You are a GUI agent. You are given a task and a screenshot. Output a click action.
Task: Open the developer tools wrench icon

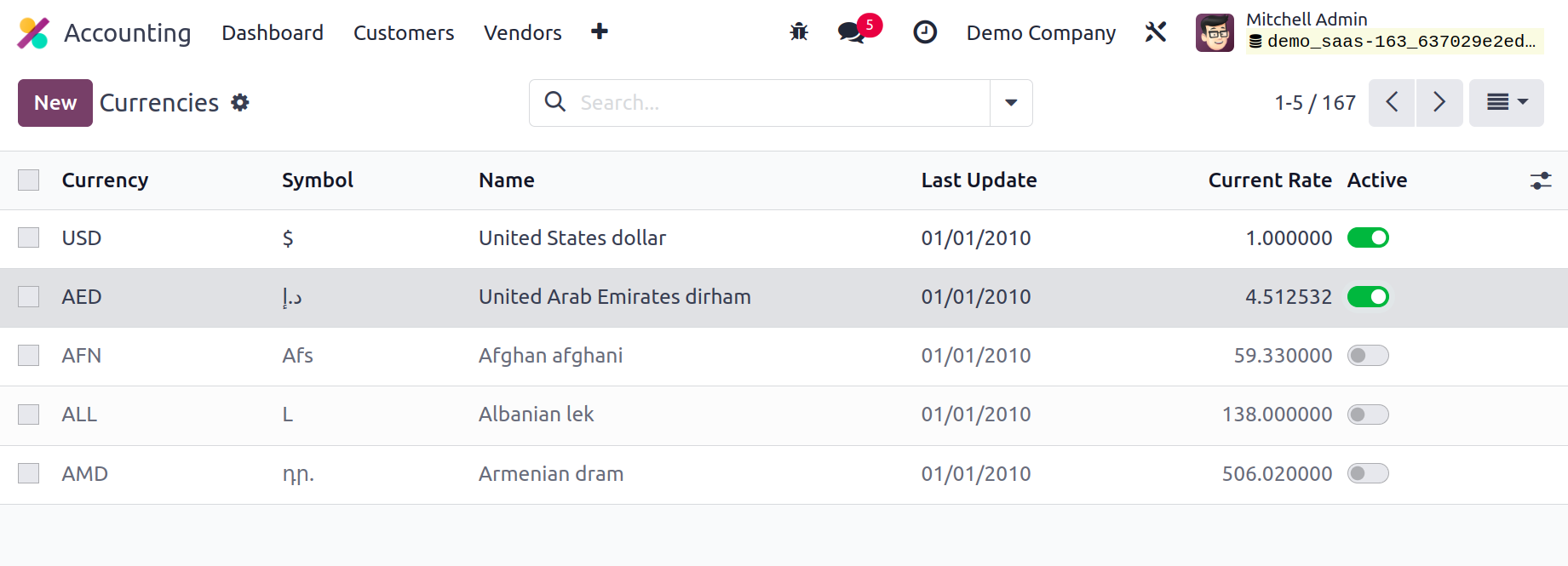click(1156, 32)
